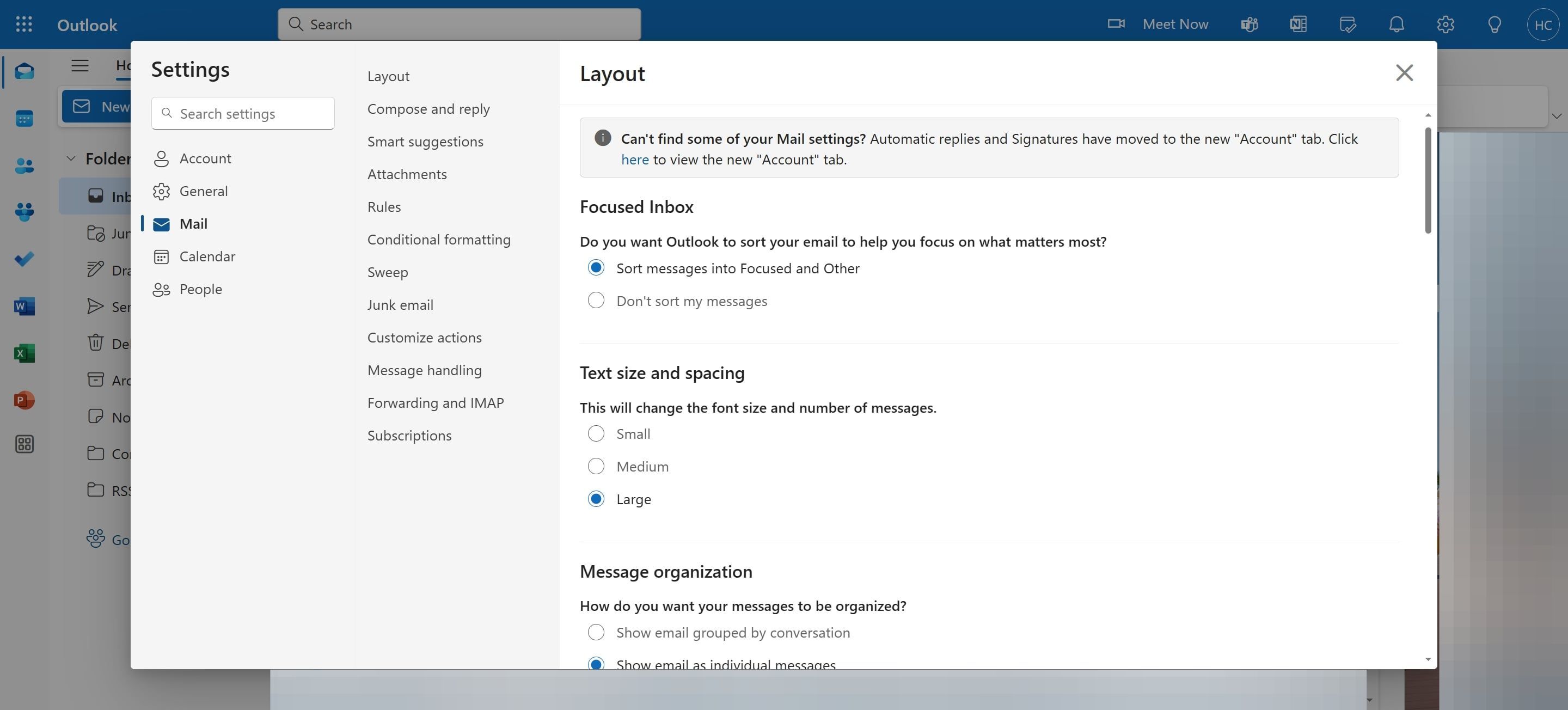Open Conditional formatting settings
Screen dimensions: 1568x710
click(x=439, y=240)
